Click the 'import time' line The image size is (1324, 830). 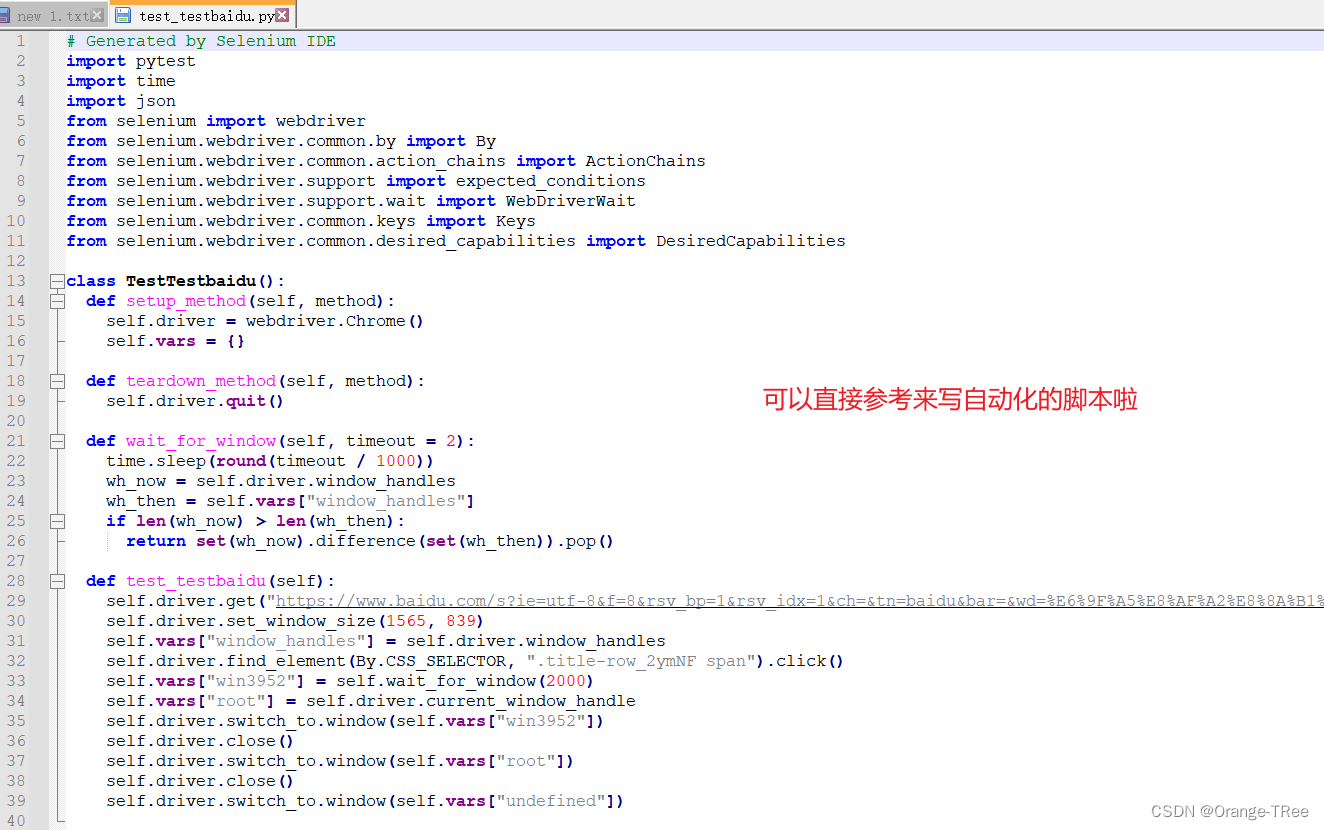[121, 81]
